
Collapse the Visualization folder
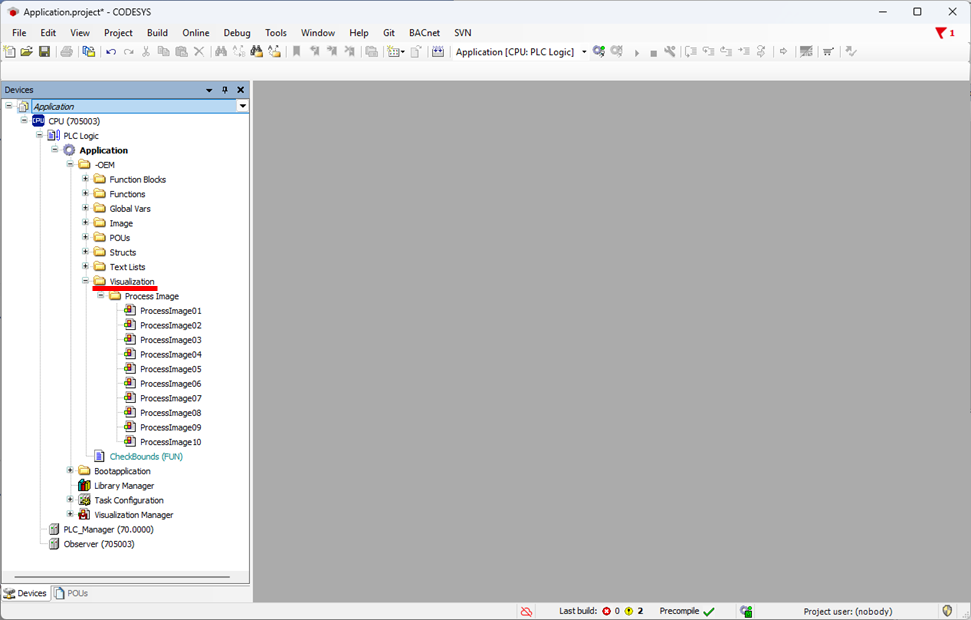pyautogui.click(x=86, y=281)
